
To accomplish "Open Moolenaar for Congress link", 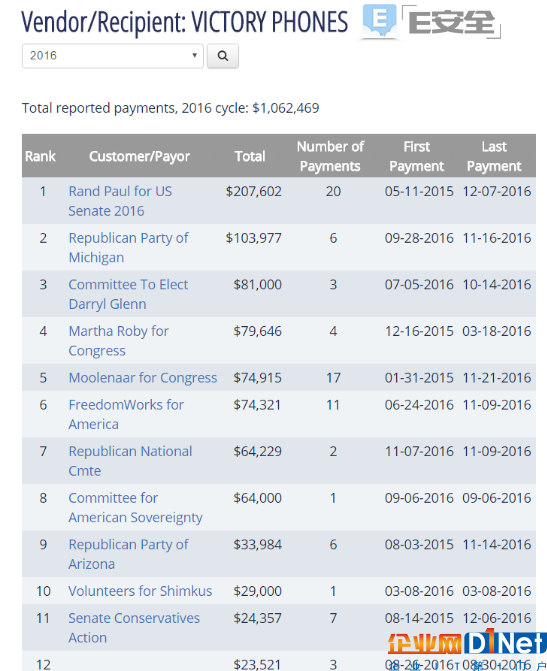I will [x=143, y=378].
